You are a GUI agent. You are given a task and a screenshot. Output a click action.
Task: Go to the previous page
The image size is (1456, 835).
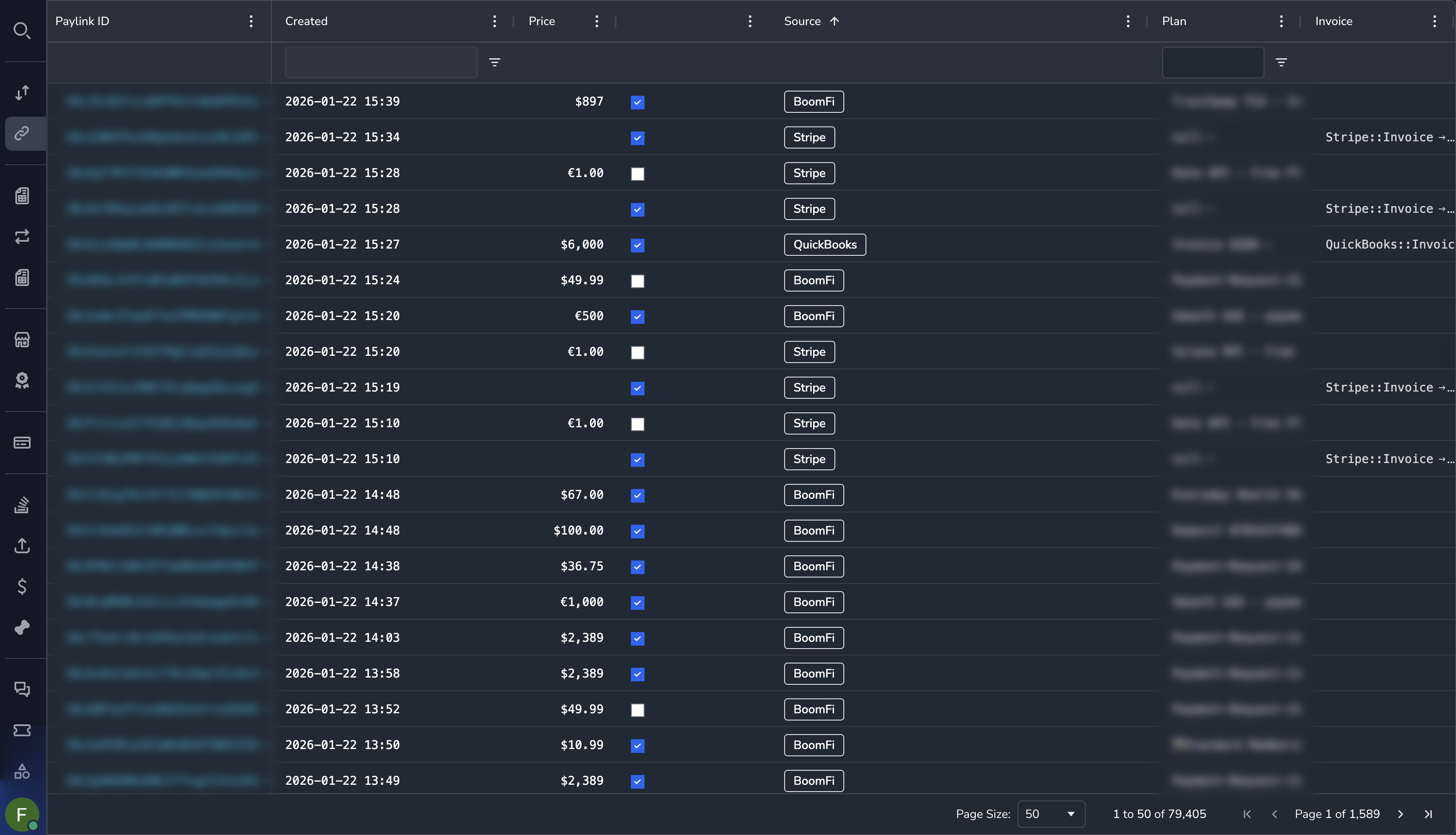tap(1275, 814)
